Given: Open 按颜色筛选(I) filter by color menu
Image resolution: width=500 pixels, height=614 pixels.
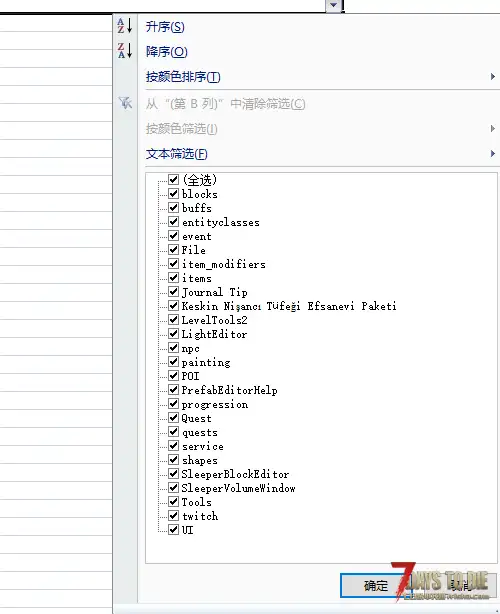Looking at the screenshot, I should tap(181, 128).
